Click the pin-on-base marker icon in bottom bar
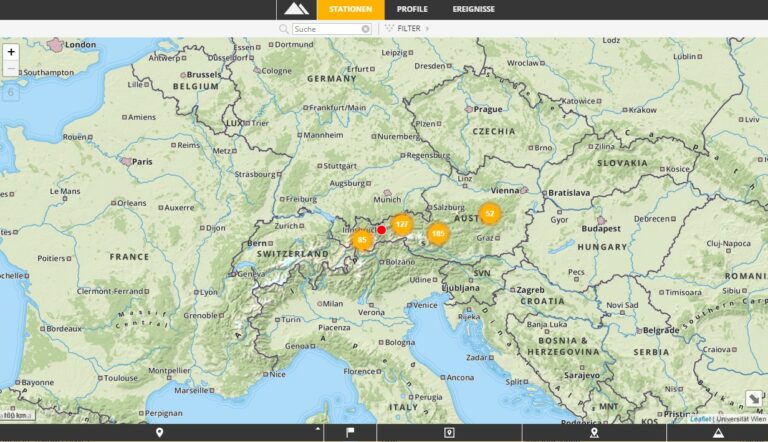This screenshot has width=768, height=442. tap(594, 433)
